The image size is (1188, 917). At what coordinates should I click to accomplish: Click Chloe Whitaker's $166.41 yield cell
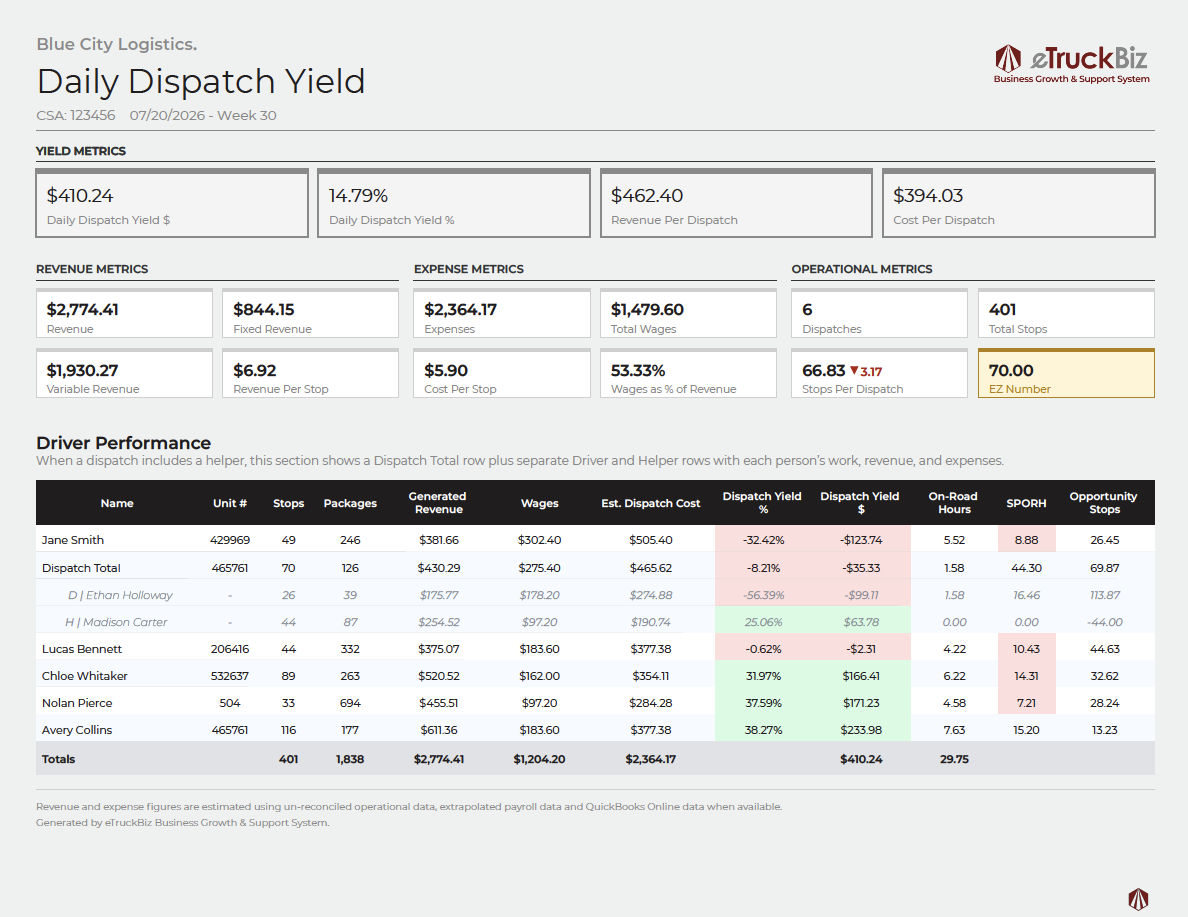861,676
